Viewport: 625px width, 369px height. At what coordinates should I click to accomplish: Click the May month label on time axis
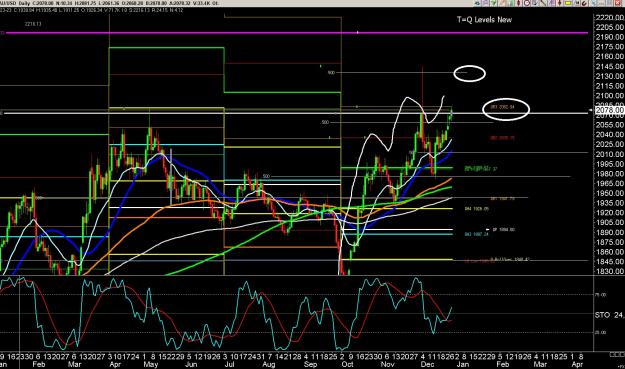(x=151, y=364)
